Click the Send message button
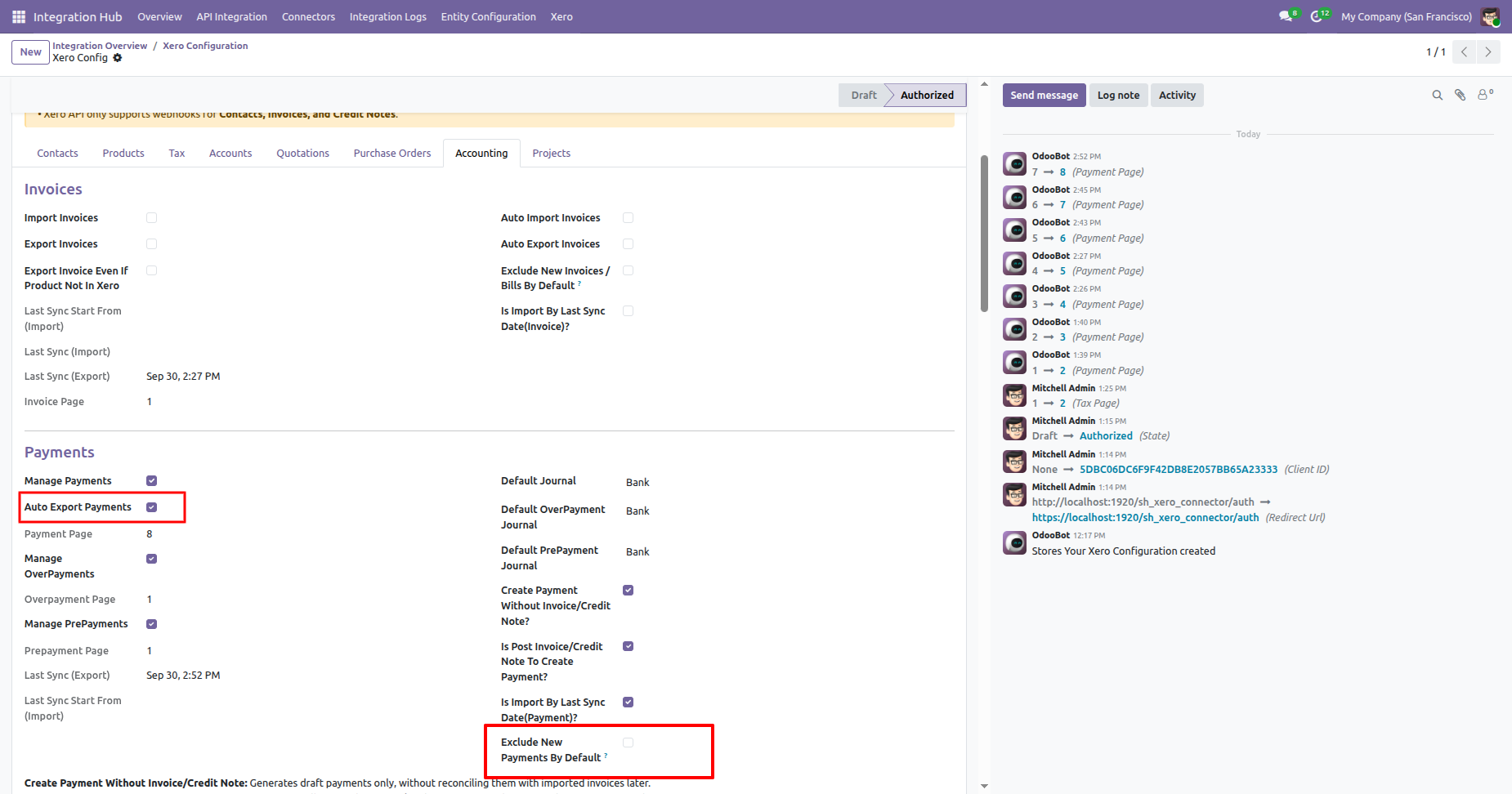 click(x=1044, y=96)
